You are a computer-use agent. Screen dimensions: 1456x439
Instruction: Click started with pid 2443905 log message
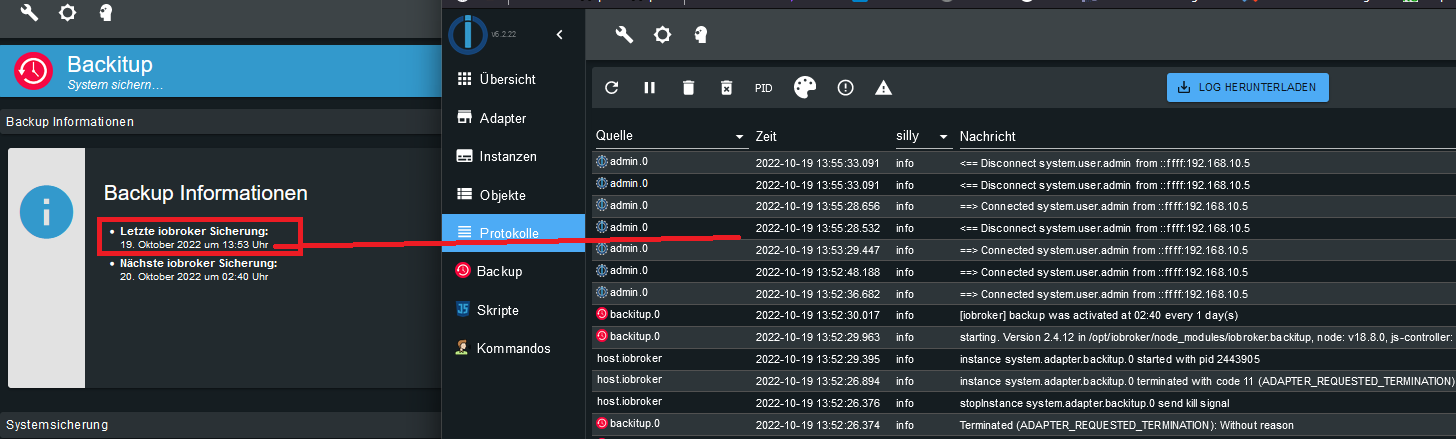pos(1109,358)
